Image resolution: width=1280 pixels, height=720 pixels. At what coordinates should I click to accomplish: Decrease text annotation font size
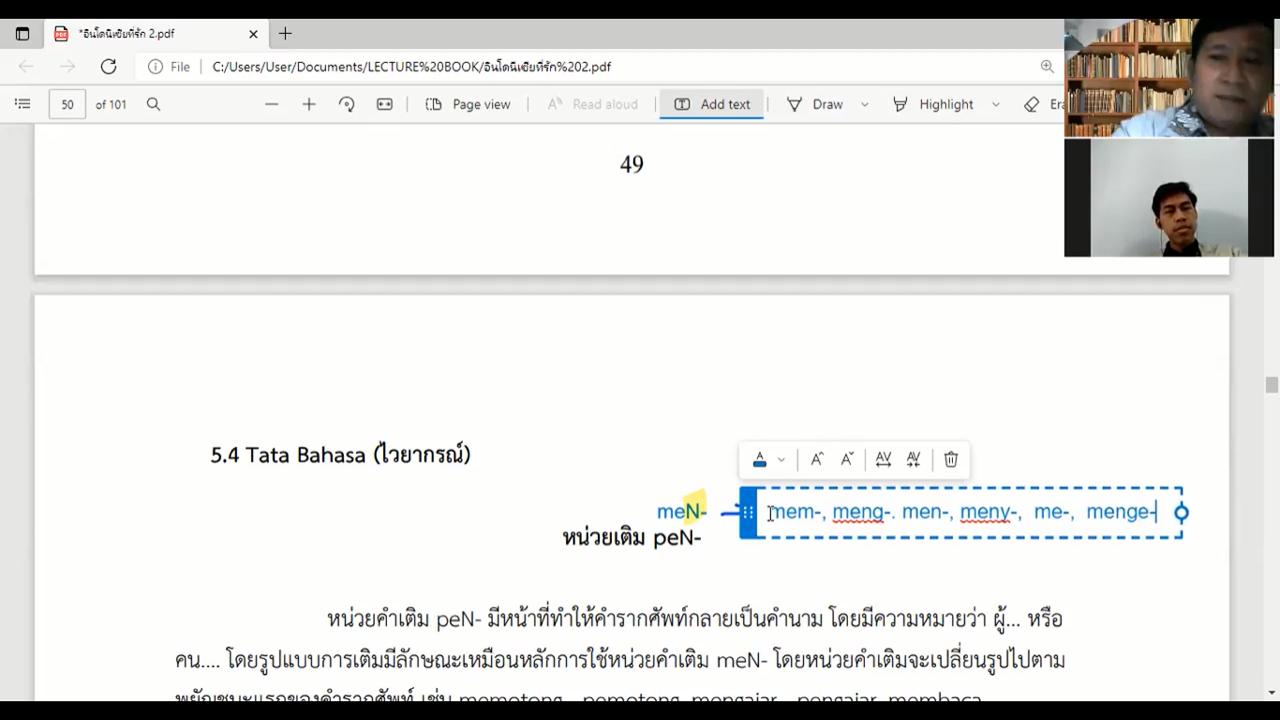tap(847, 459)
